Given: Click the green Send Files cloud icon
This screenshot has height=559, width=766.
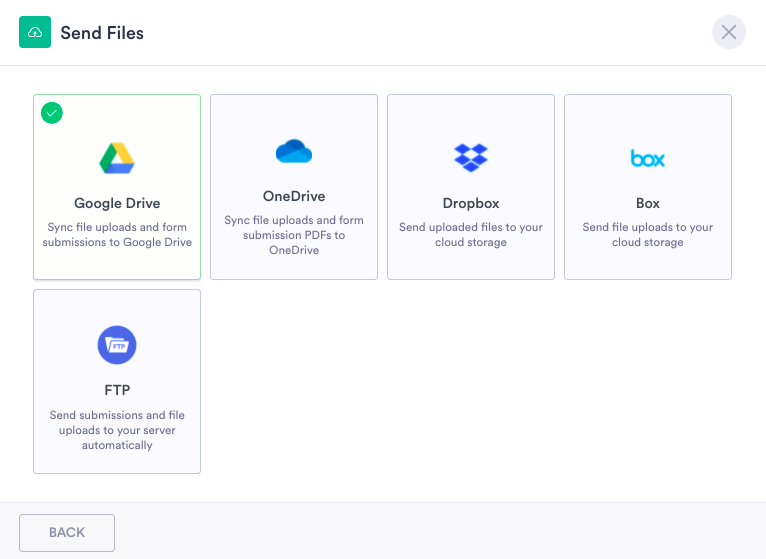Looking at the screenshot, I should 35,33.
